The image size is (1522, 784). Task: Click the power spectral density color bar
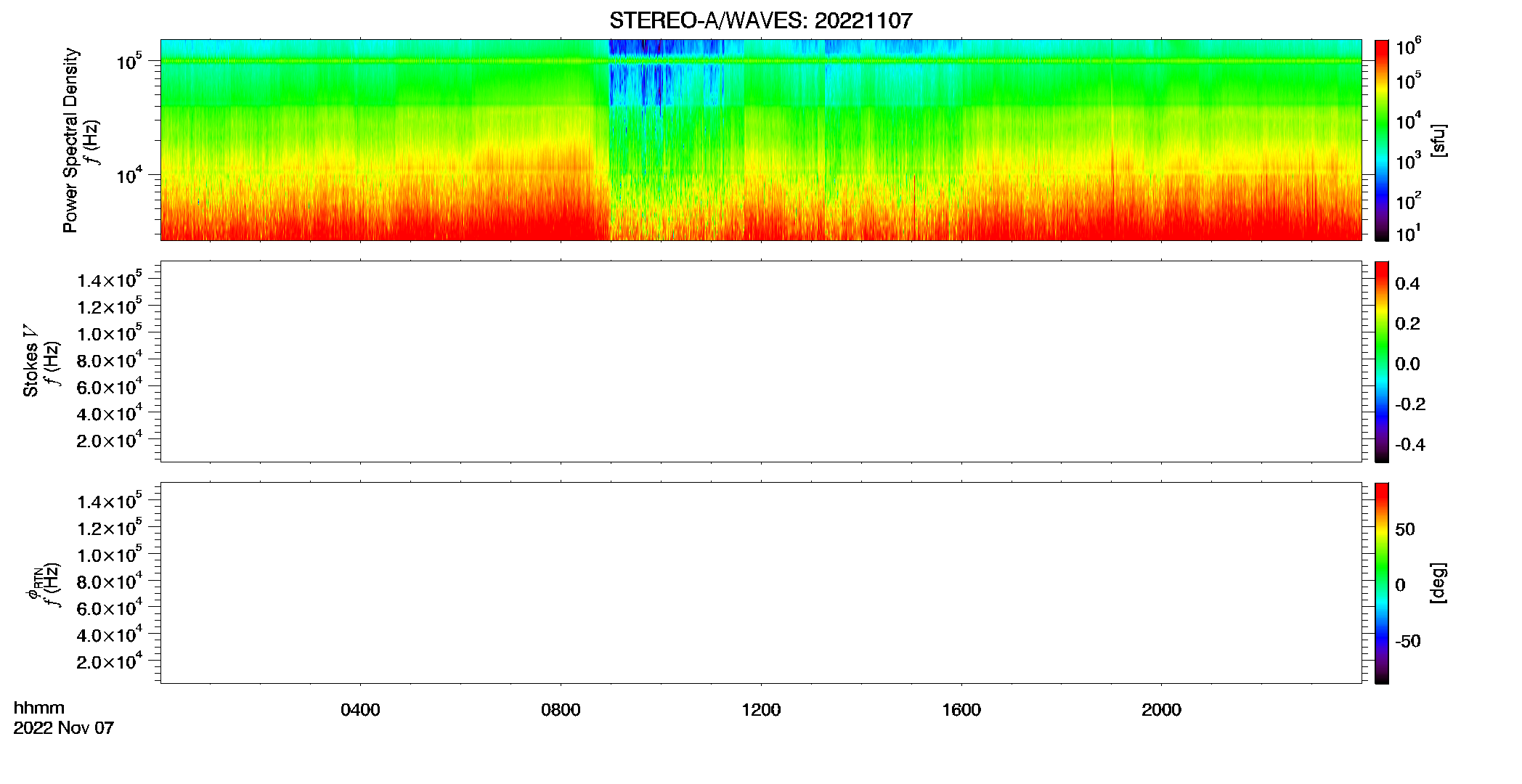[x=1382, y=140]
